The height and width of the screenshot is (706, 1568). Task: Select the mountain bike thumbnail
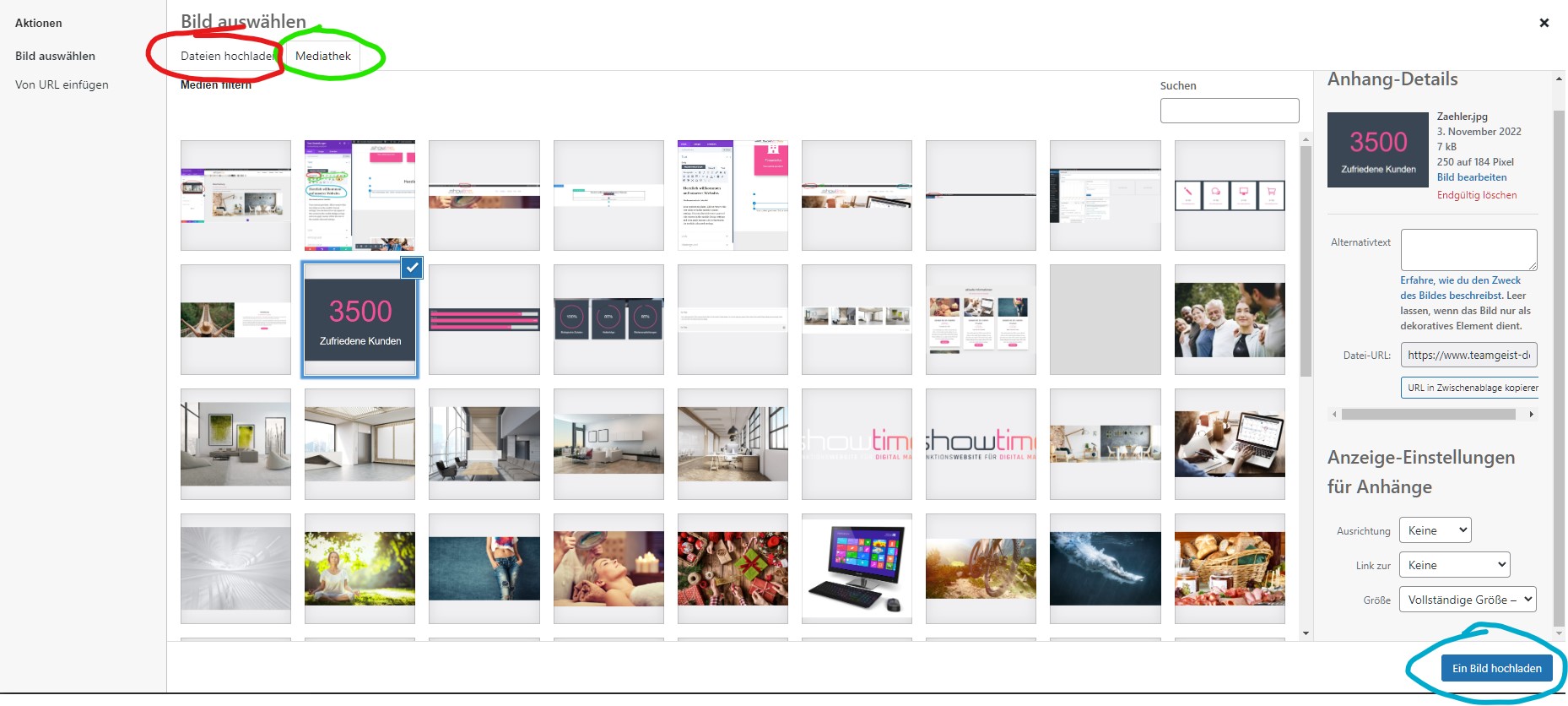click(x=981, y=568)
